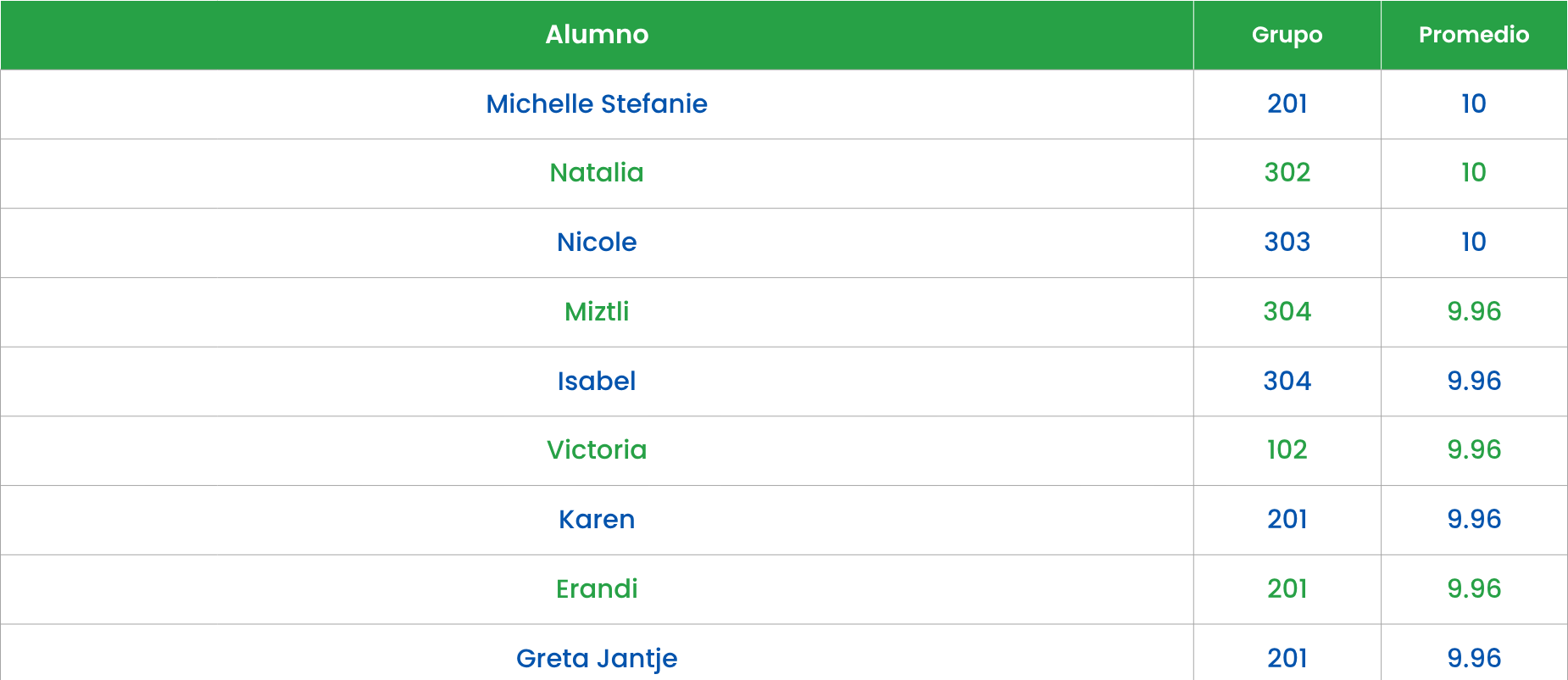Image resolution: width=1568 pixels, height=680 pixels.
Task: Select group 304 in Miztli's row
Action: coord(1287,312)
